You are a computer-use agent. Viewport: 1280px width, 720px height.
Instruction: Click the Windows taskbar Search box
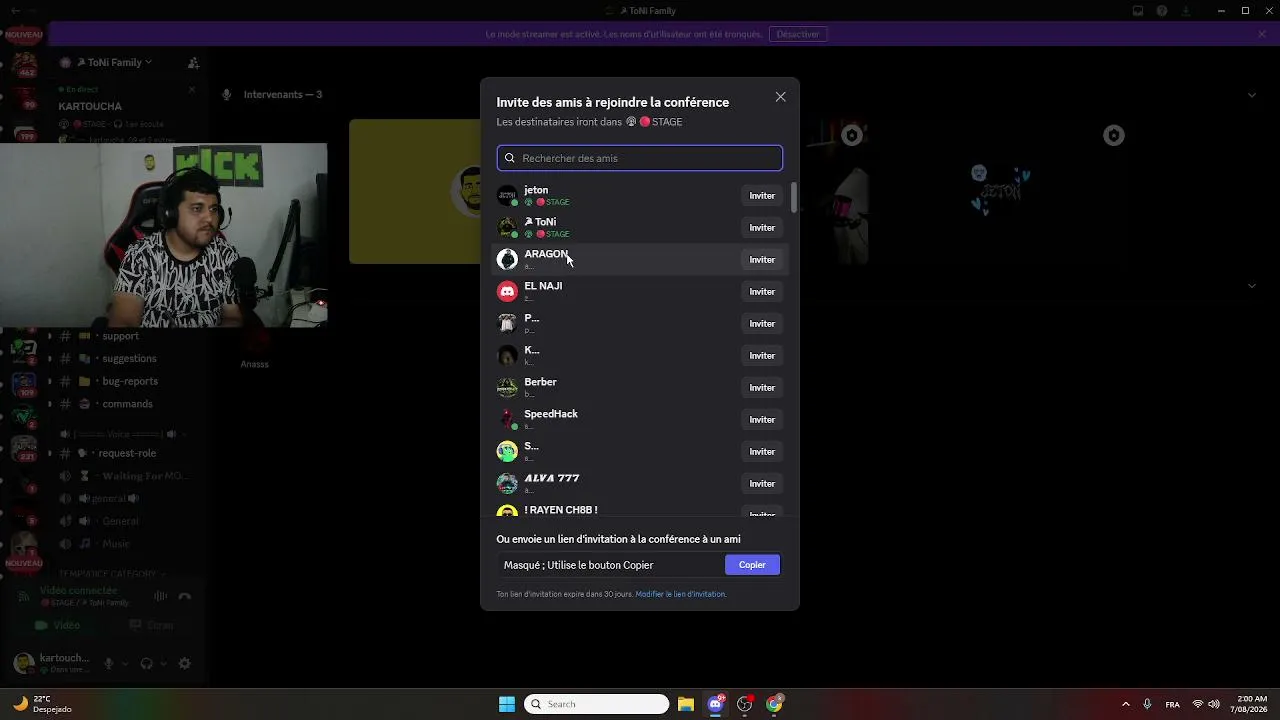pos(597,704)
